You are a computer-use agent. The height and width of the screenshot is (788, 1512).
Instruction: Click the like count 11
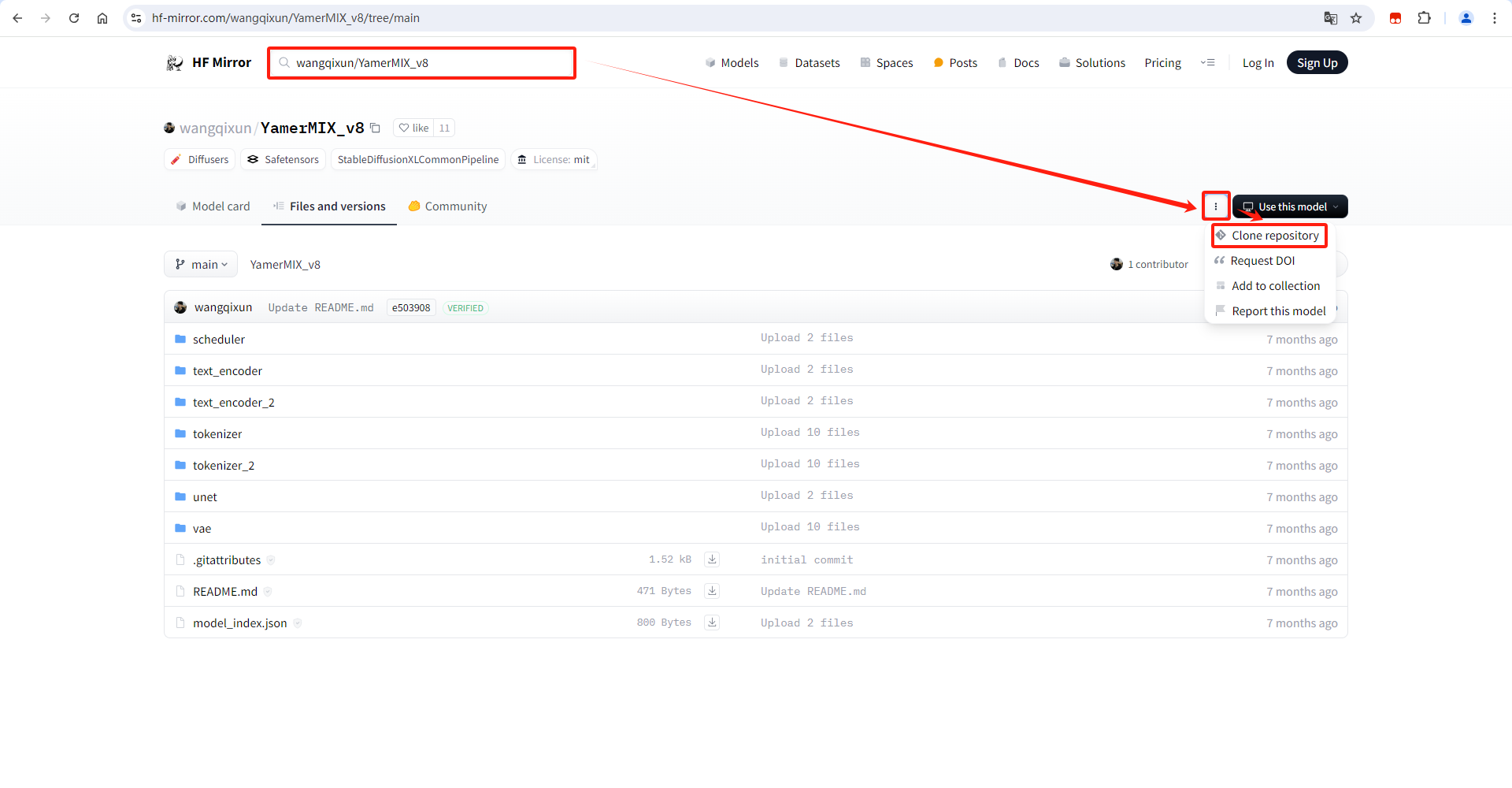point(444,128)
